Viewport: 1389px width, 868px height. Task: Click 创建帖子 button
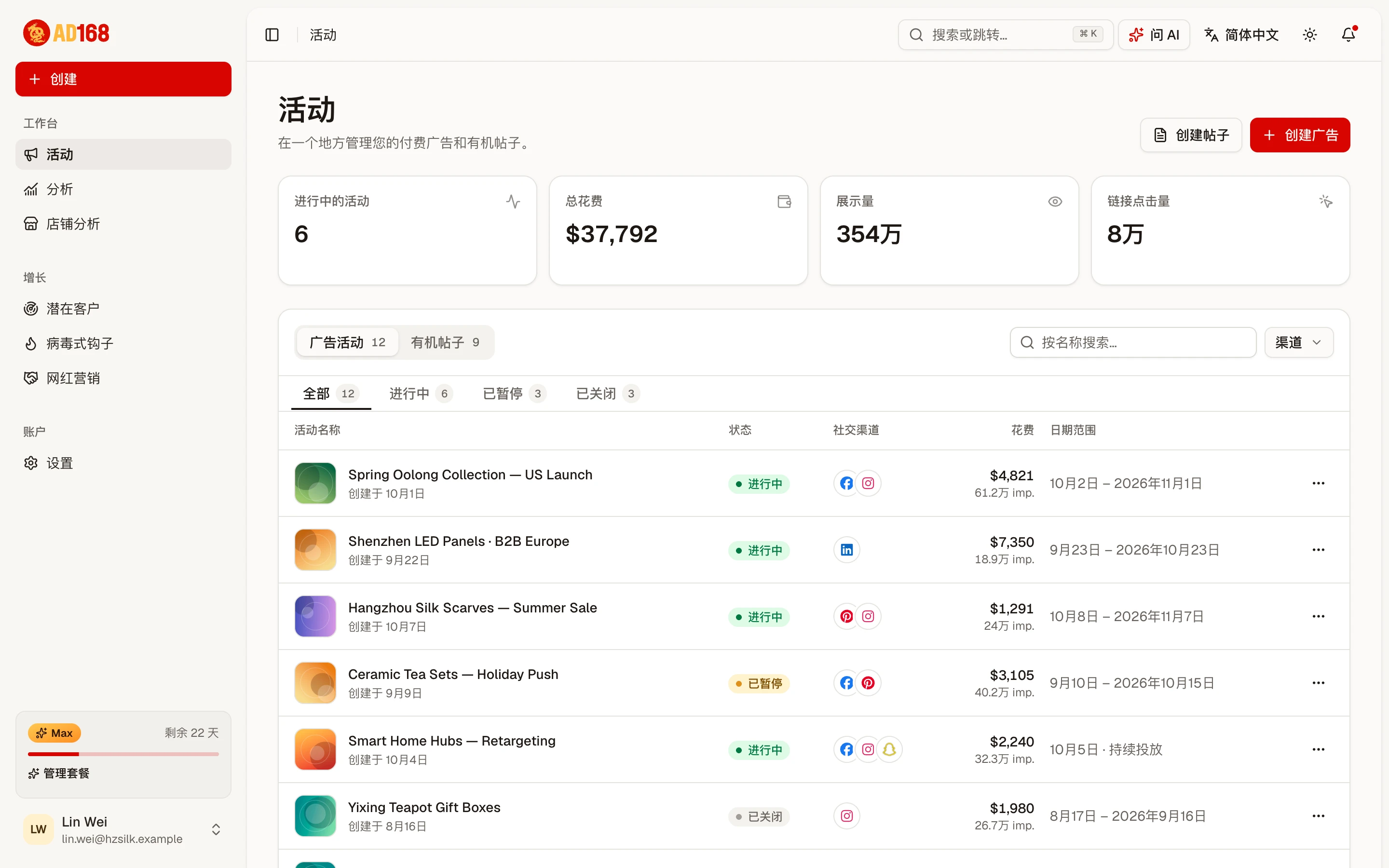(x=1191, y=135)
